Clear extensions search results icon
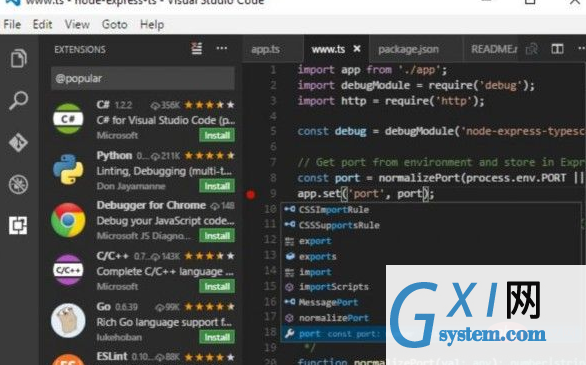This screenshot has width=586, height=365. click(x=197, y=49)
